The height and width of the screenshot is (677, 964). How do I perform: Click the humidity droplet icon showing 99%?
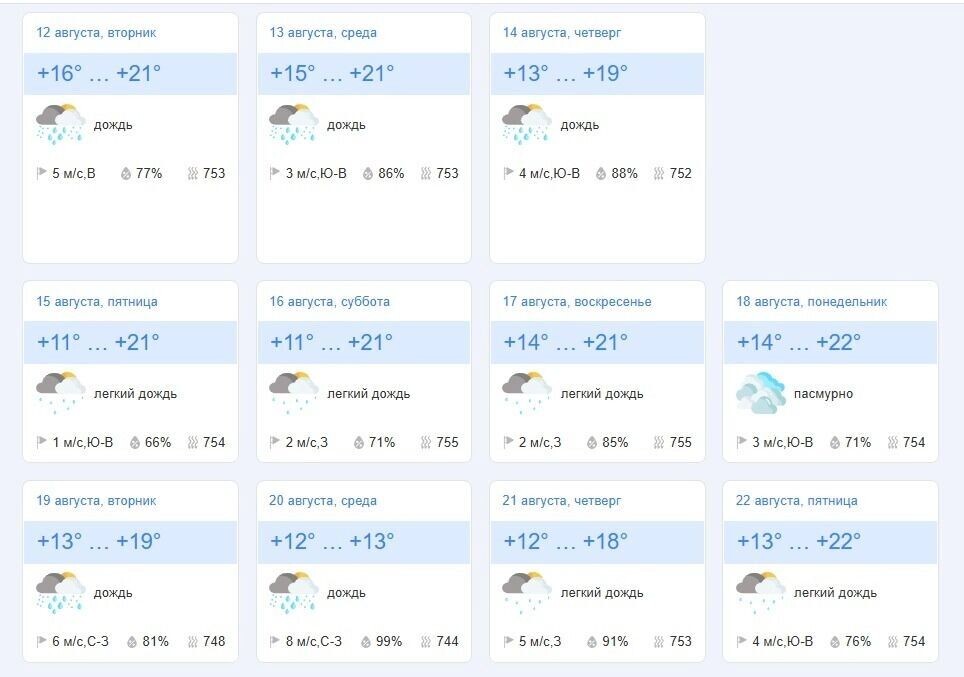click(x=364, y=641)
